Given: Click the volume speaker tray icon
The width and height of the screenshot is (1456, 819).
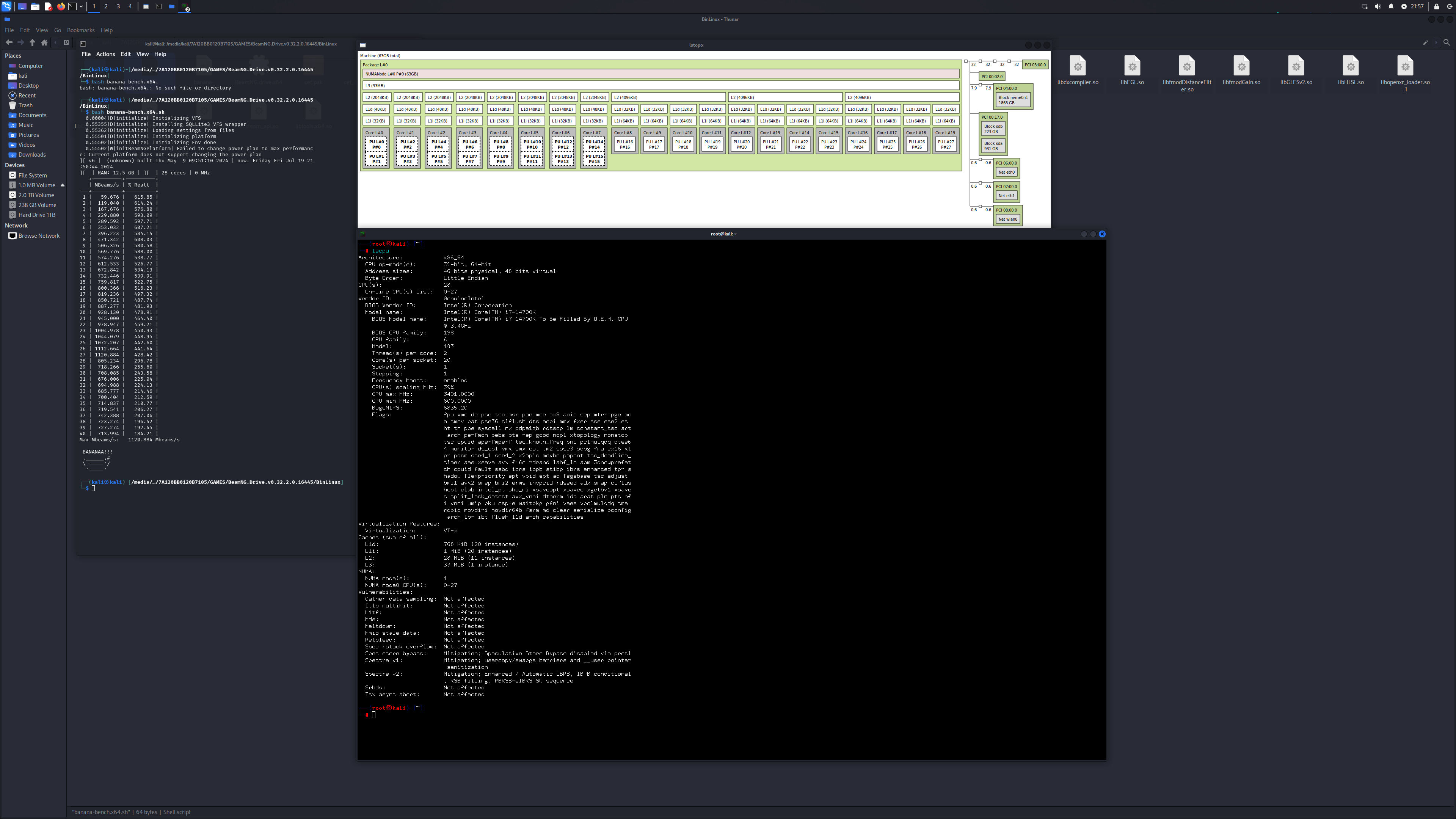Looking at the screenshot, I should pos(1378,6).
